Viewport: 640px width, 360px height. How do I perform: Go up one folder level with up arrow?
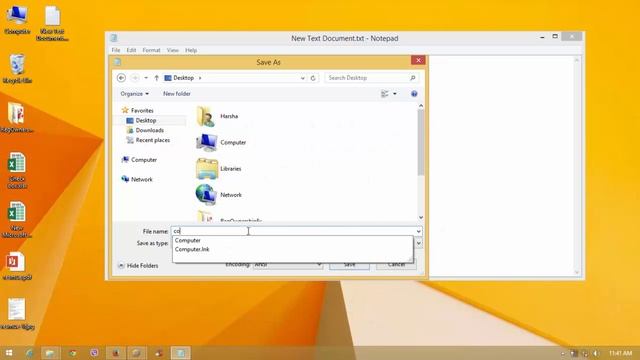(156, 78)
